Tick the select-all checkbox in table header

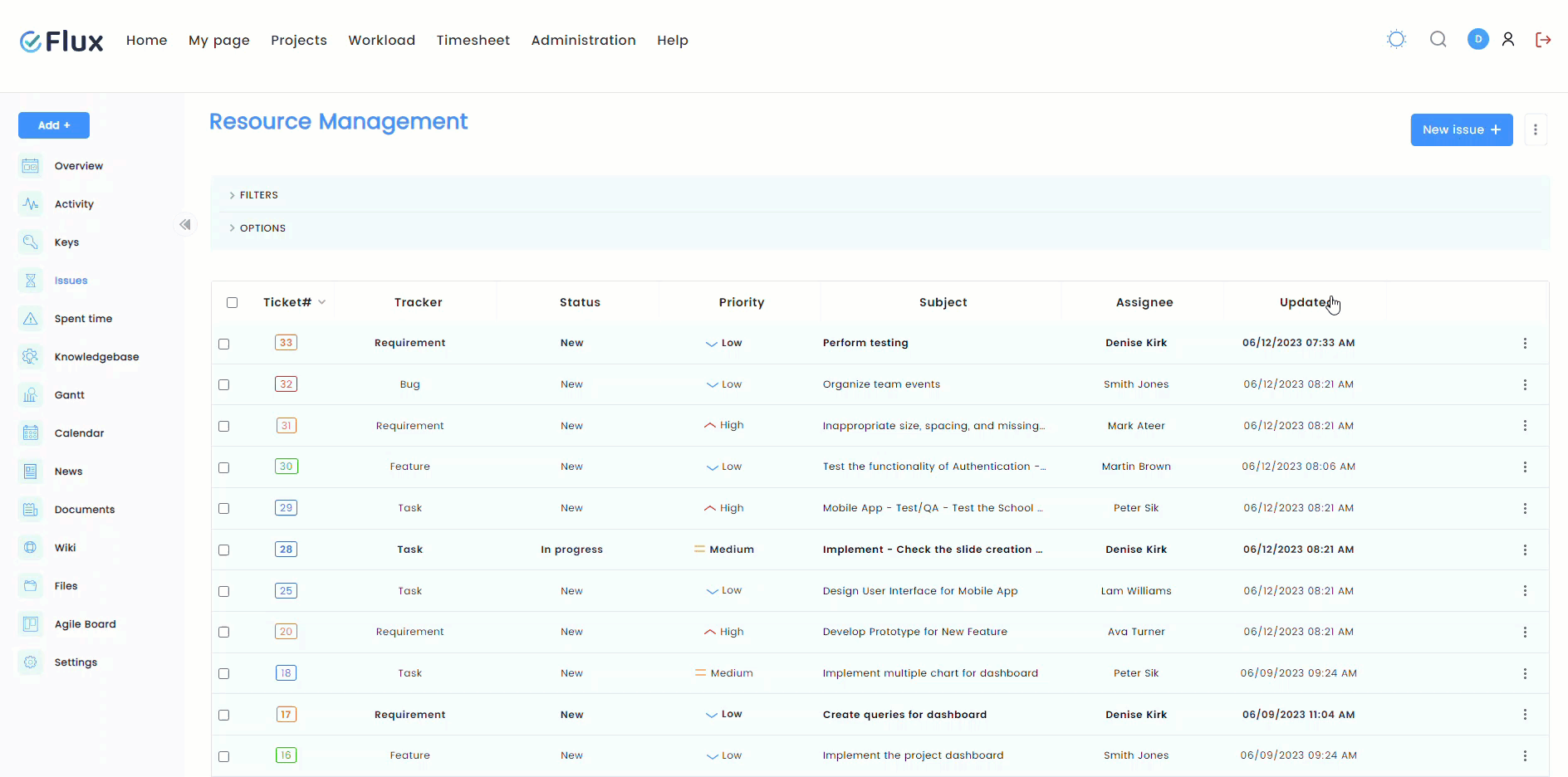(233, 303)
